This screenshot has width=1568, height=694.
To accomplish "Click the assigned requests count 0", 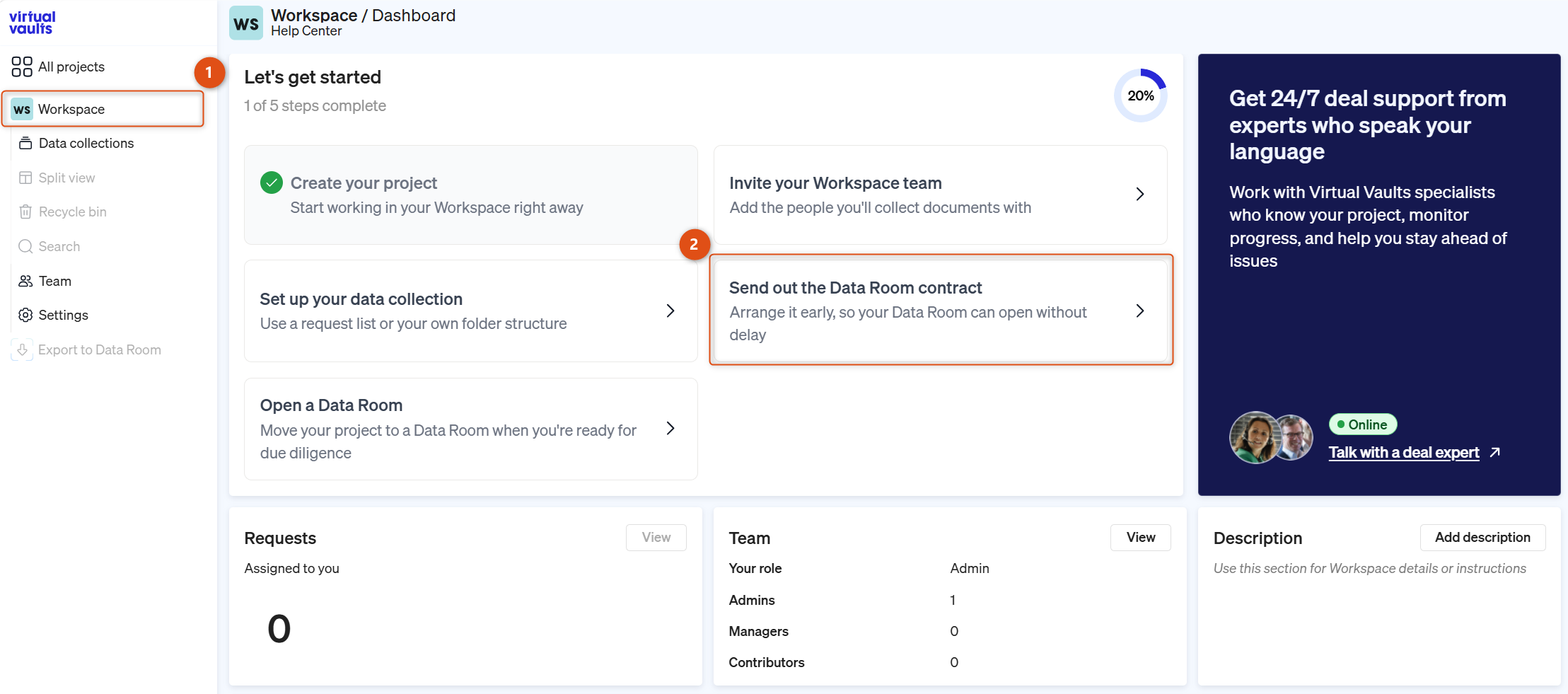I will pos(279,629).
